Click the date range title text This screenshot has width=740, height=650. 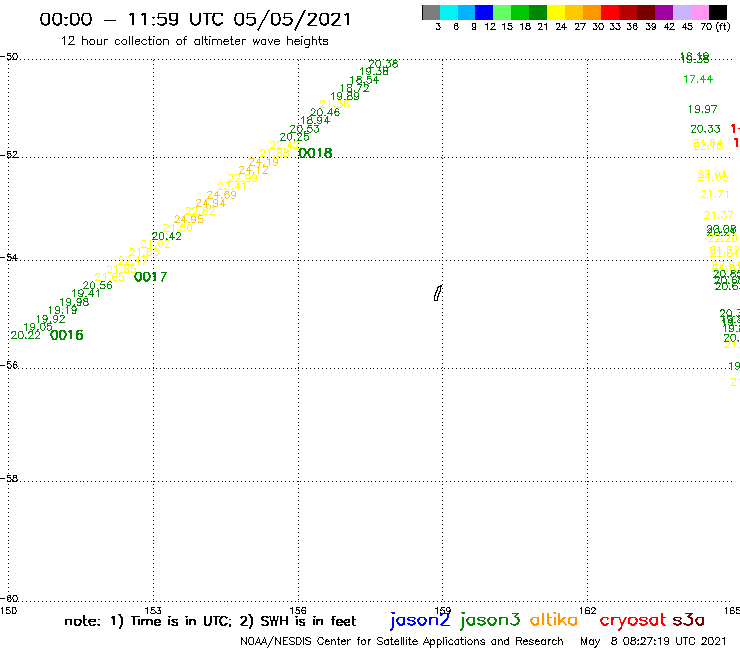click(195, 20)
